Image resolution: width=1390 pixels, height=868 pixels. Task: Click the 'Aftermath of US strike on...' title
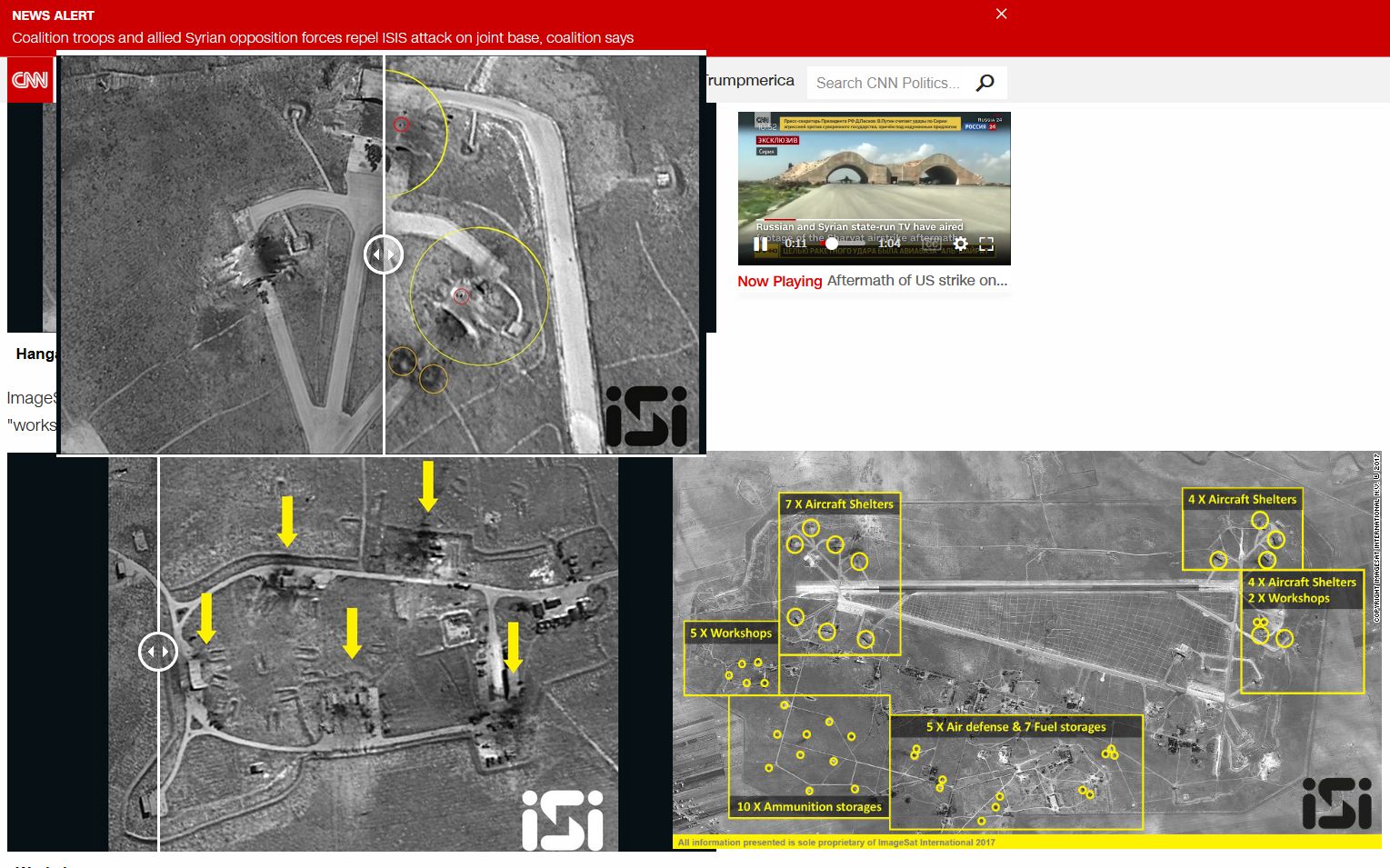click(x=917, y=281)
